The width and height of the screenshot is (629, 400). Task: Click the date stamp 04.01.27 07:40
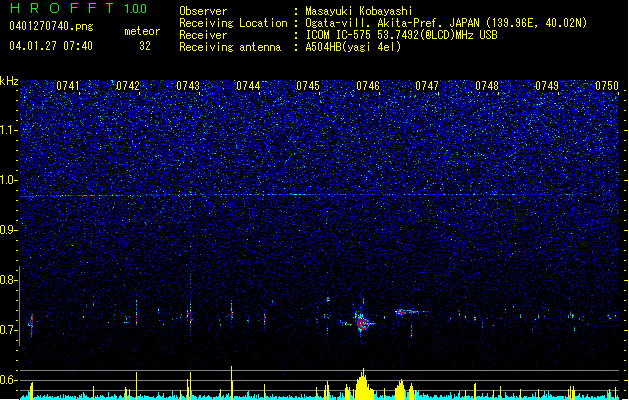tap(51, 46)
